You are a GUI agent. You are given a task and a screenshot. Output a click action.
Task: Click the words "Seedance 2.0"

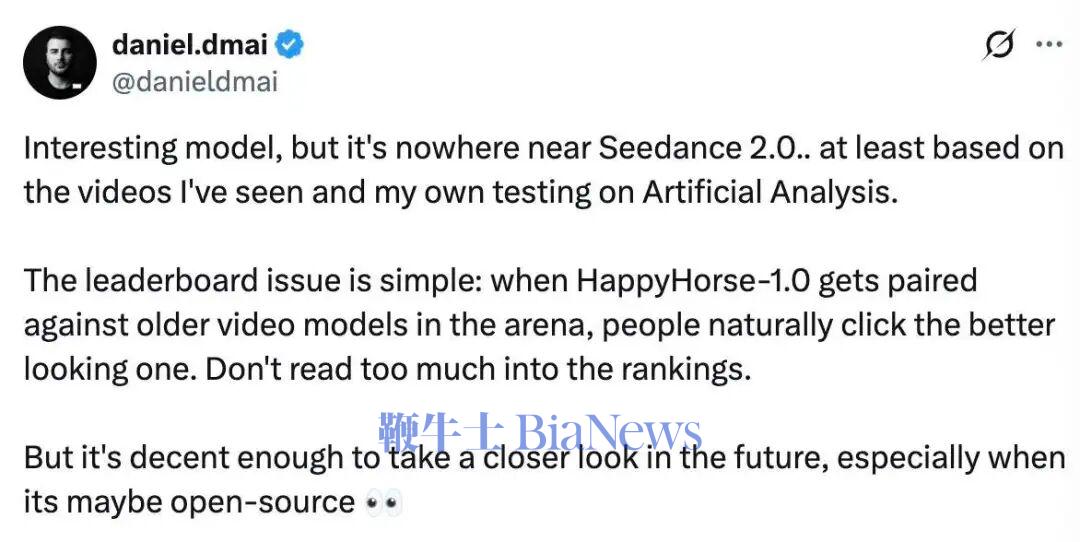698,148
